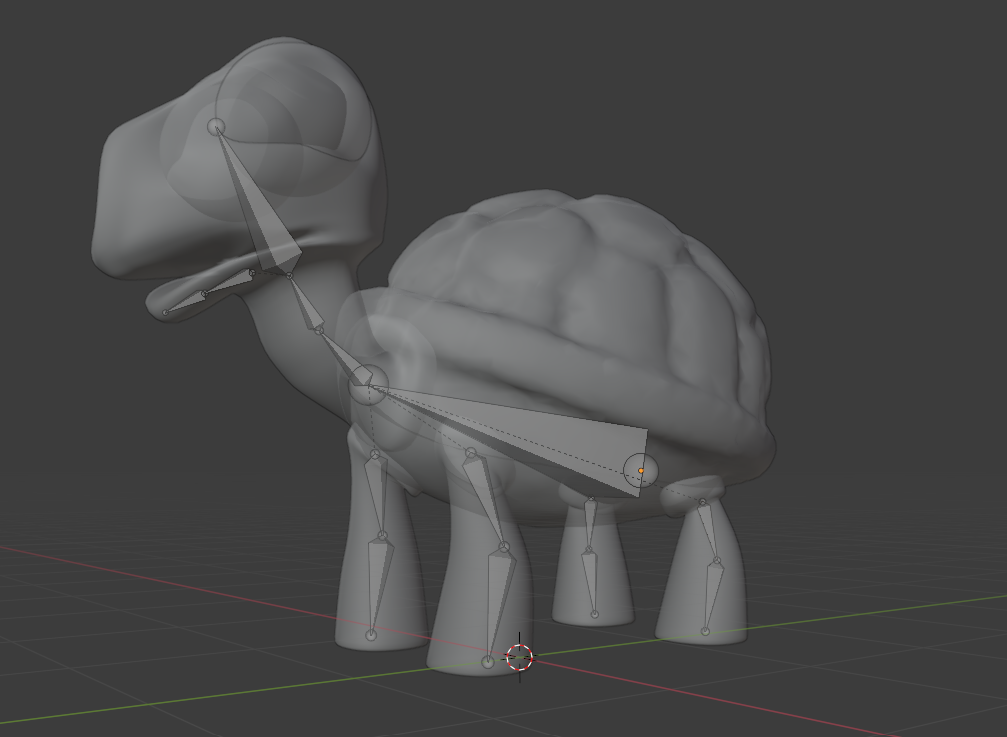The width and height of the screenshot is (1007, 737).
Task: Select the rear jaw bone nearest the neck
Action: (x=228, y=284)
